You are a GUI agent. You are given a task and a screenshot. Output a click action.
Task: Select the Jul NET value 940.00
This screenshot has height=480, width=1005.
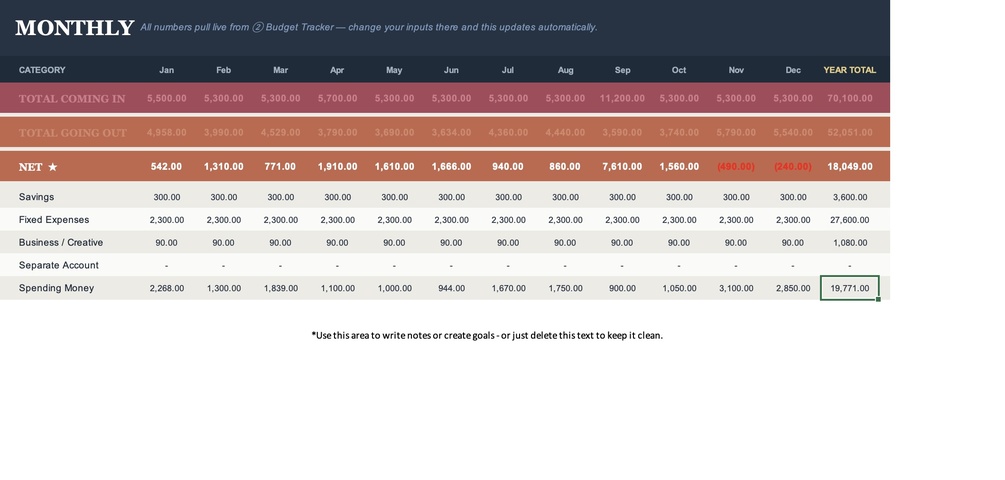point(508,167)
